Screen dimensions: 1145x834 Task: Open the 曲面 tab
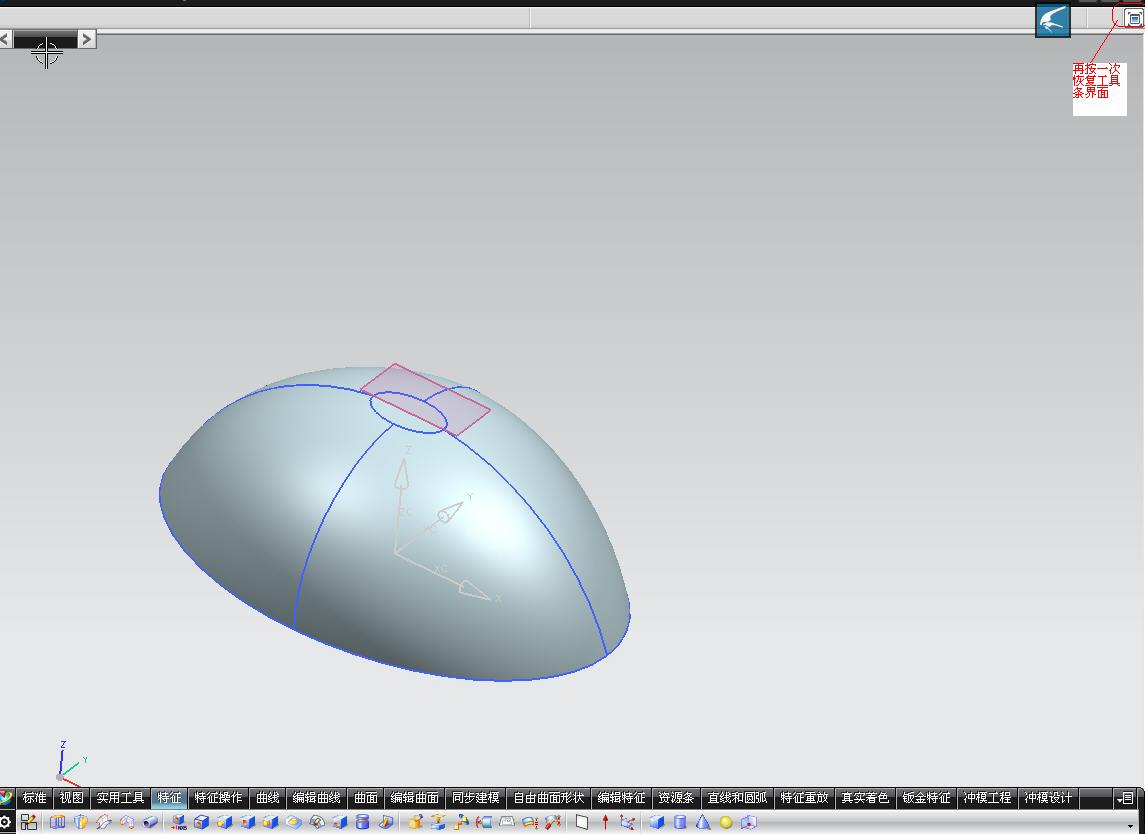point(365,797)
